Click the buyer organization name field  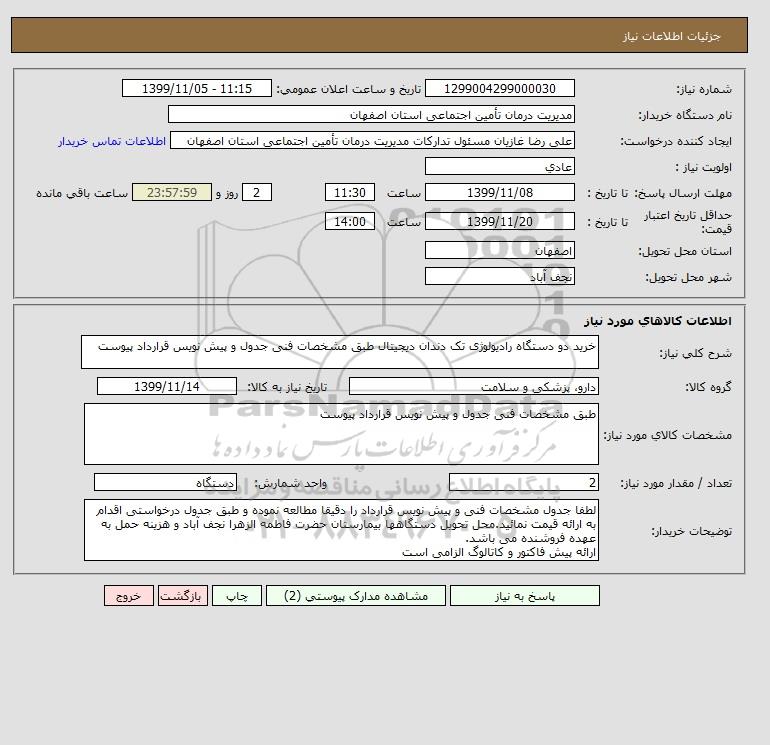(371, 114)
